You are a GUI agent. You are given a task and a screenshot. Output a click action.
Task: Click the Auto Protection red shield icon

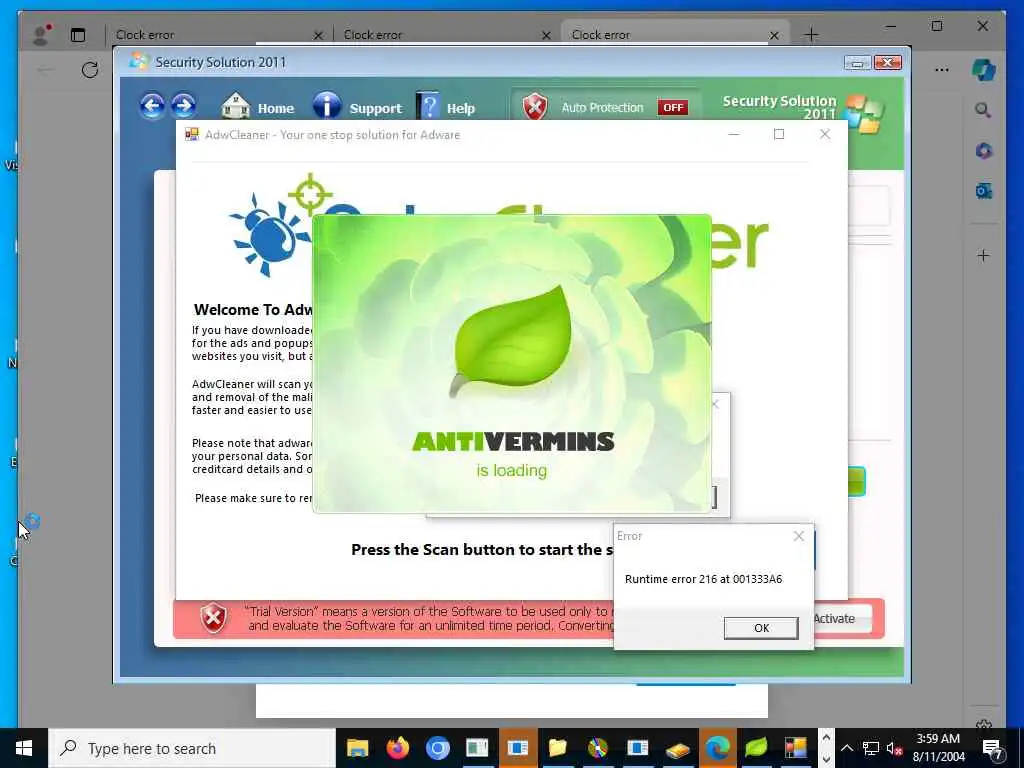click(535, 106)
